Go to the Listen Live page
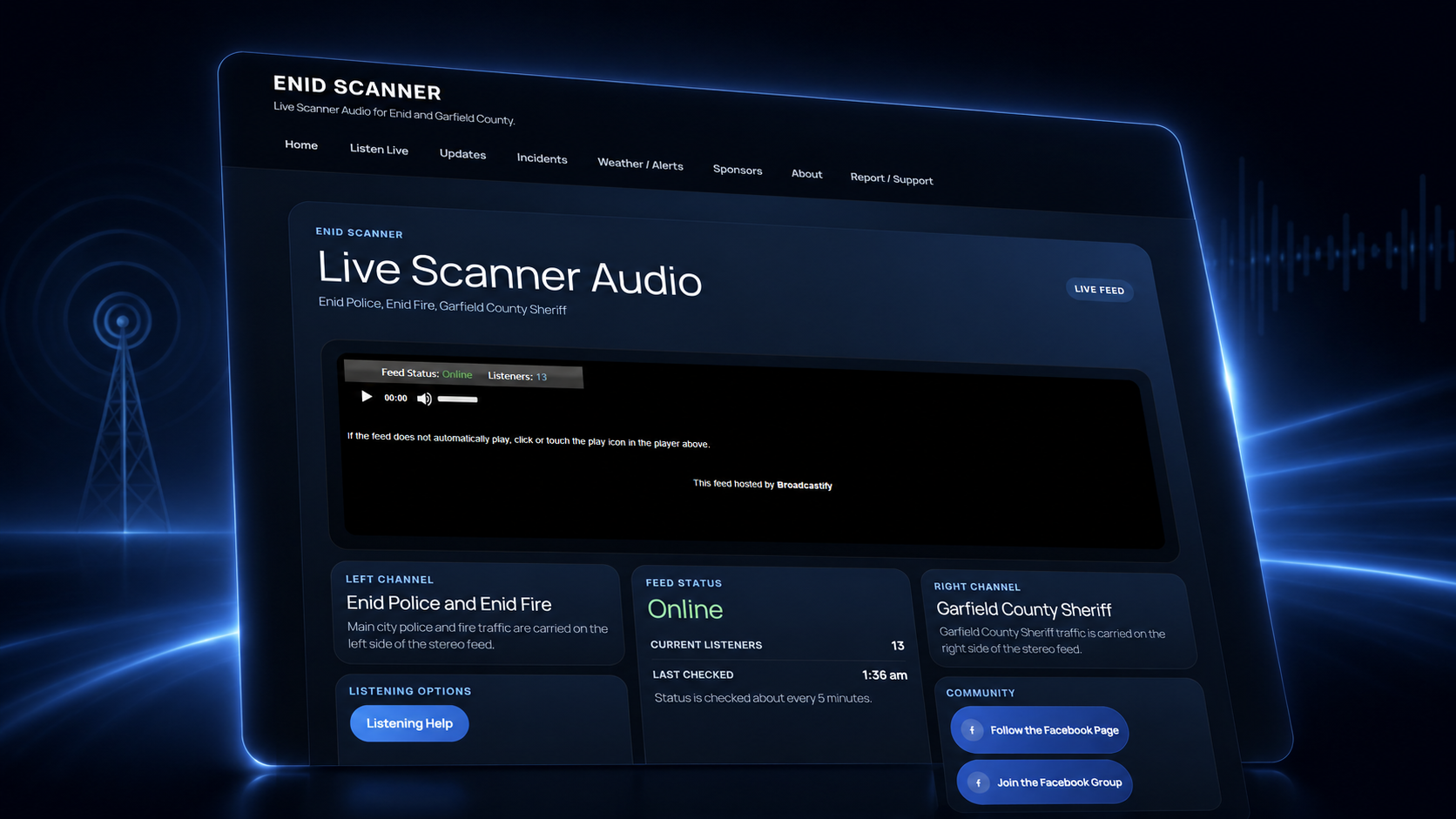 (x=379, y=149)
